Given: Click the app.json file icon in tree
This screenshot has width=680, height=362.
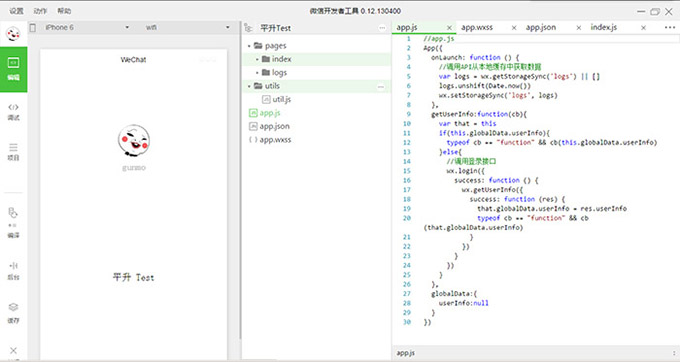Looking at the screenshot, I should click(253, 126).
